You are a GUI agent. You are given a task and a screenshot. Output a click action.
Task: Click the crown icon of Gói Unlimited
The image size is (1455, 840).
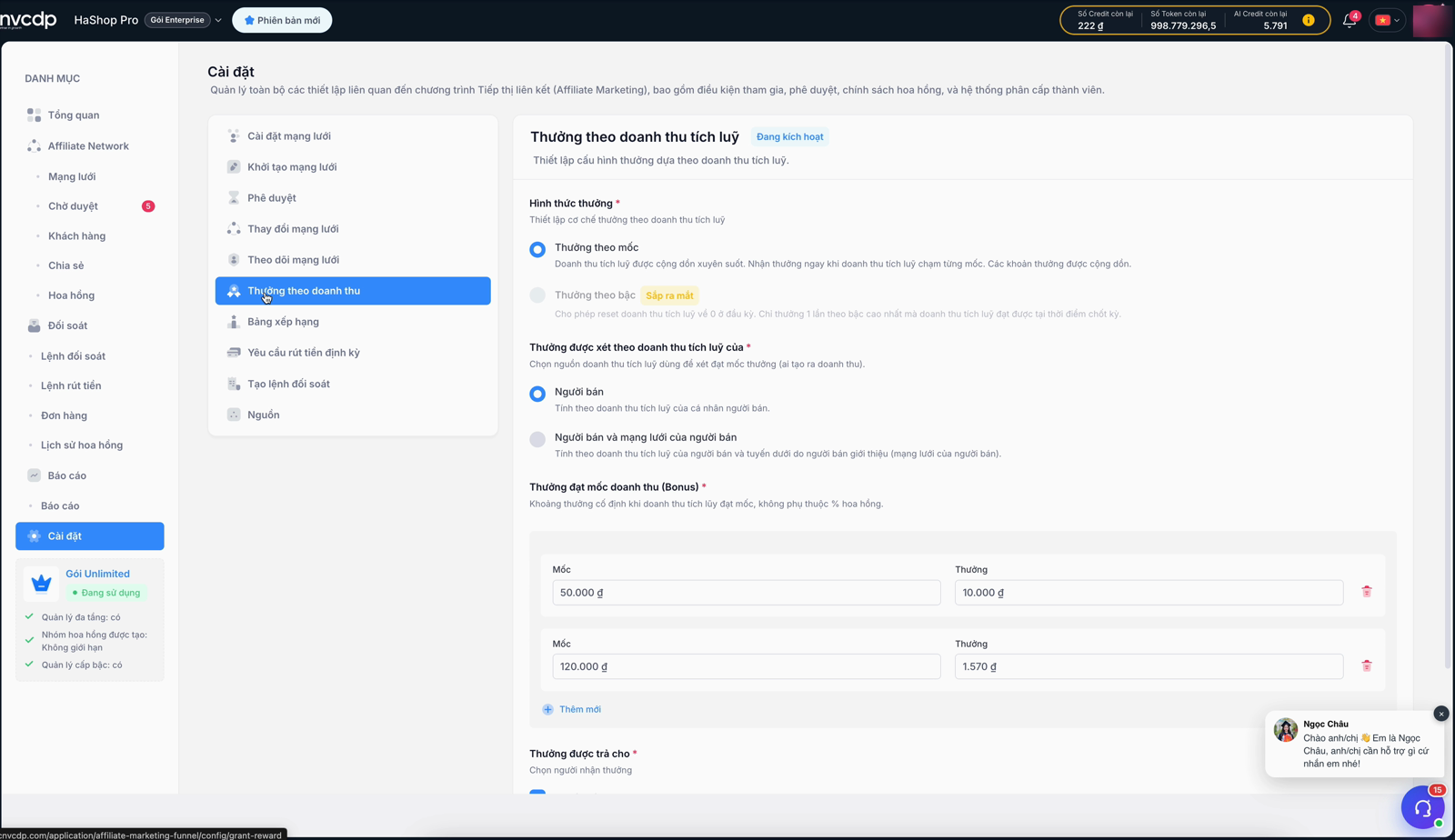(41, 583)
